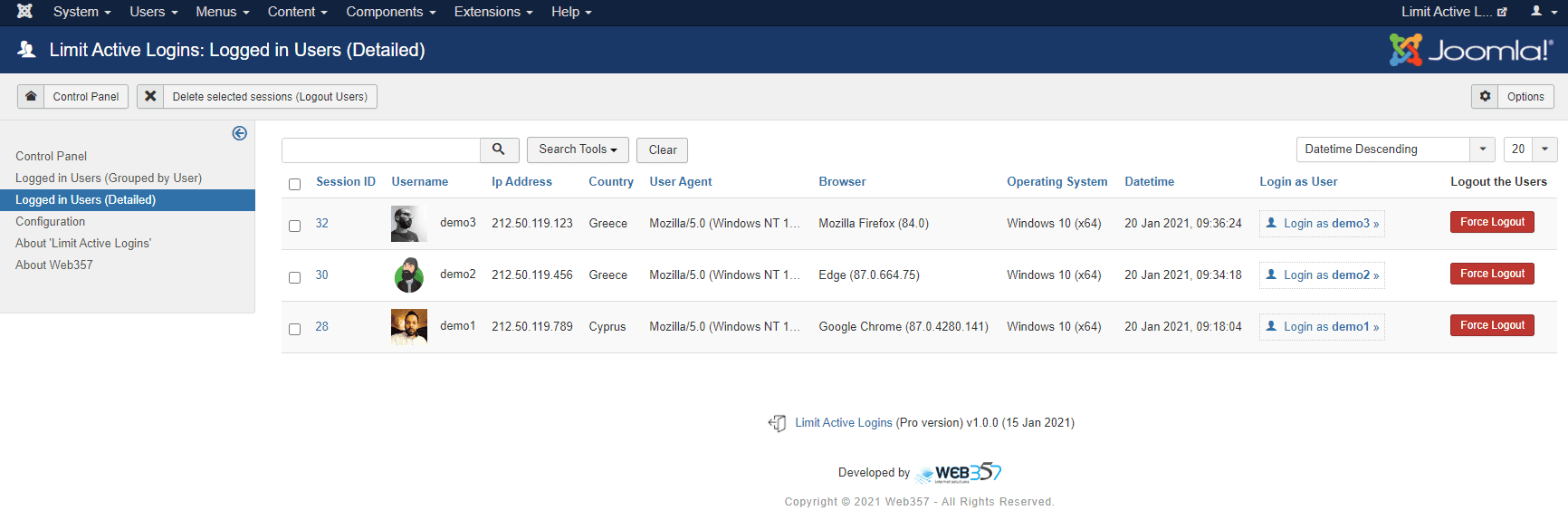Click demo1 avatar thumbnail
Image resolution: width=1568 pixels, height=530 pixels.
click(408, 327)
